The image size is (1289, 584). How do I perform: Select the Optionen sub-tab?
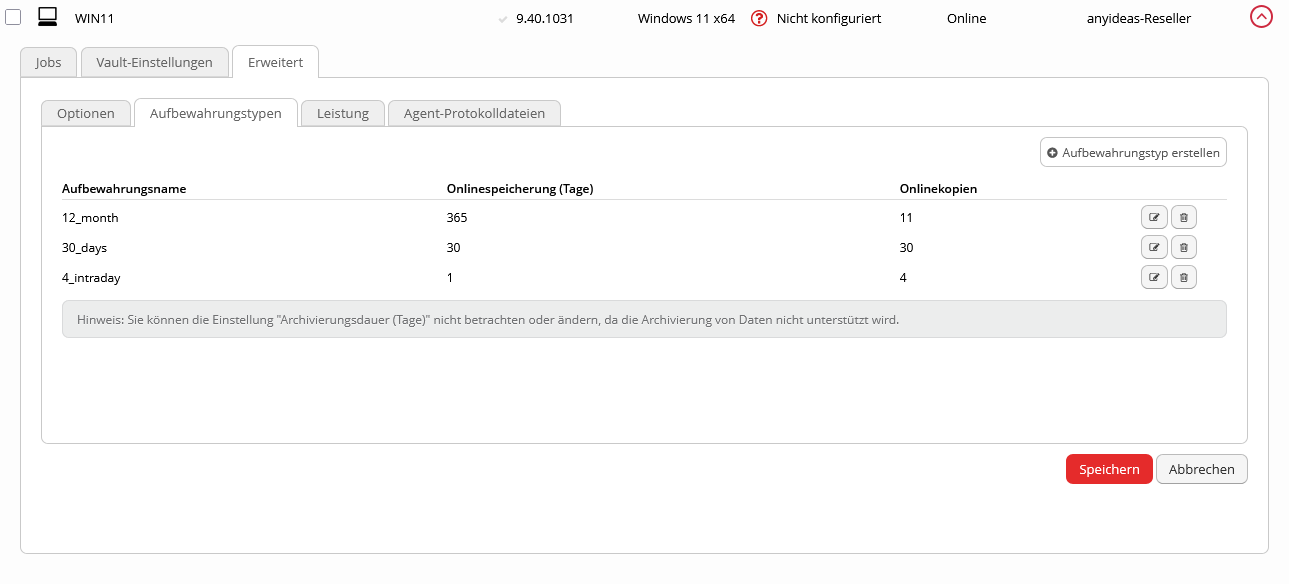(x=86, y=113)
